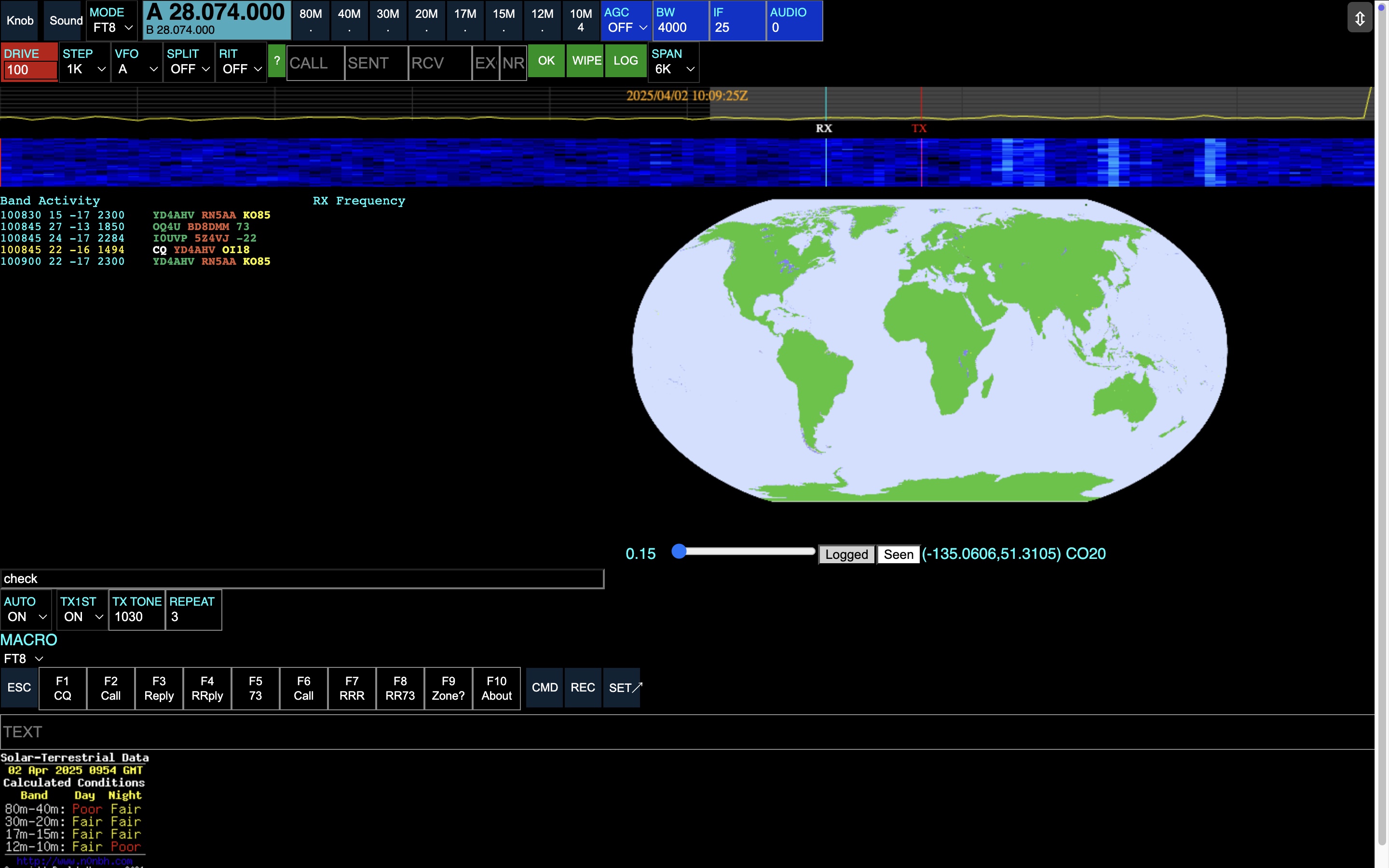
Task: Click the WIPE icon
Action: (x=585, y=60)
